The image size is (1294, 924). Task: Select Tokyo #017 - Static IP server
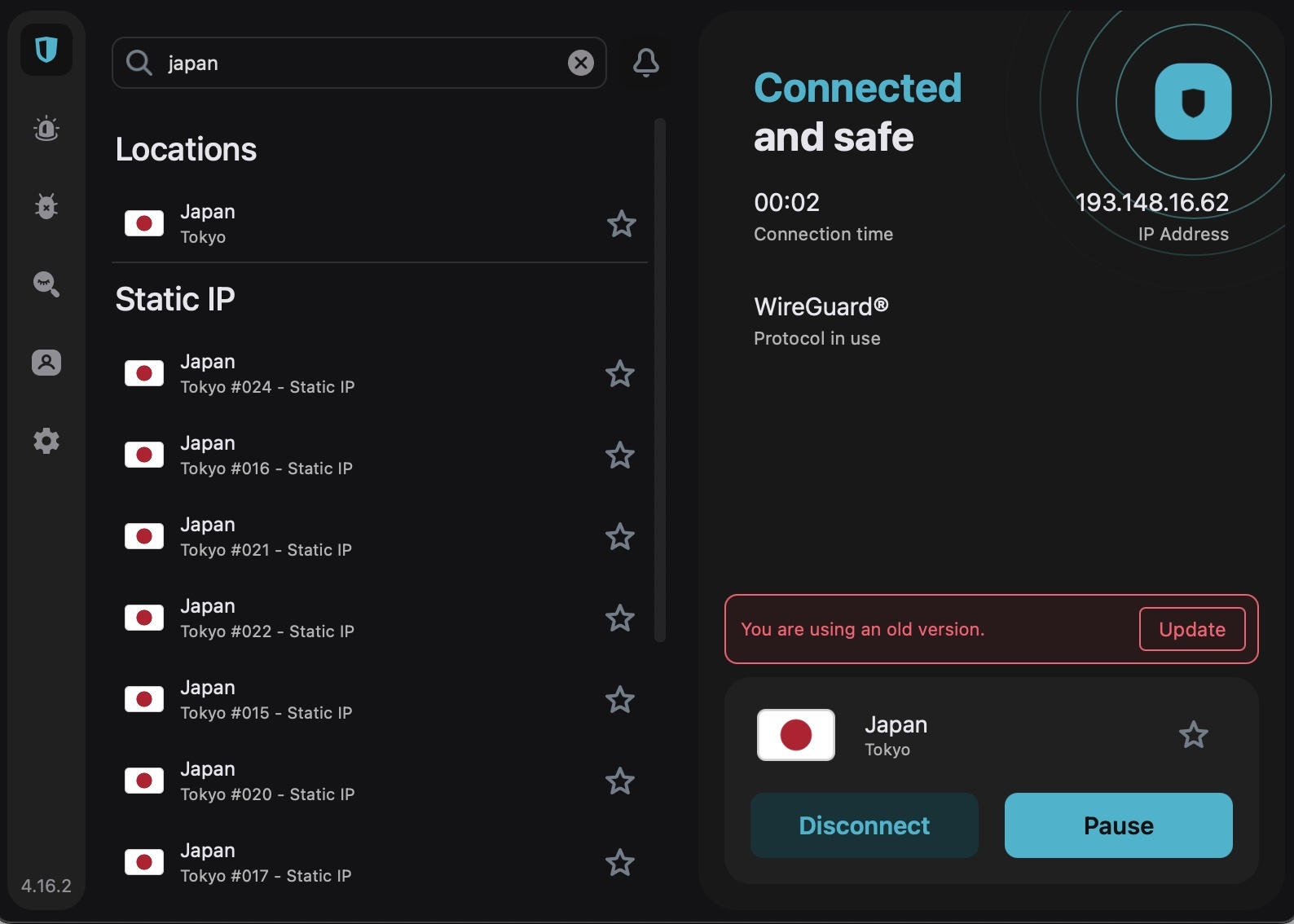(x=380, y=863)
